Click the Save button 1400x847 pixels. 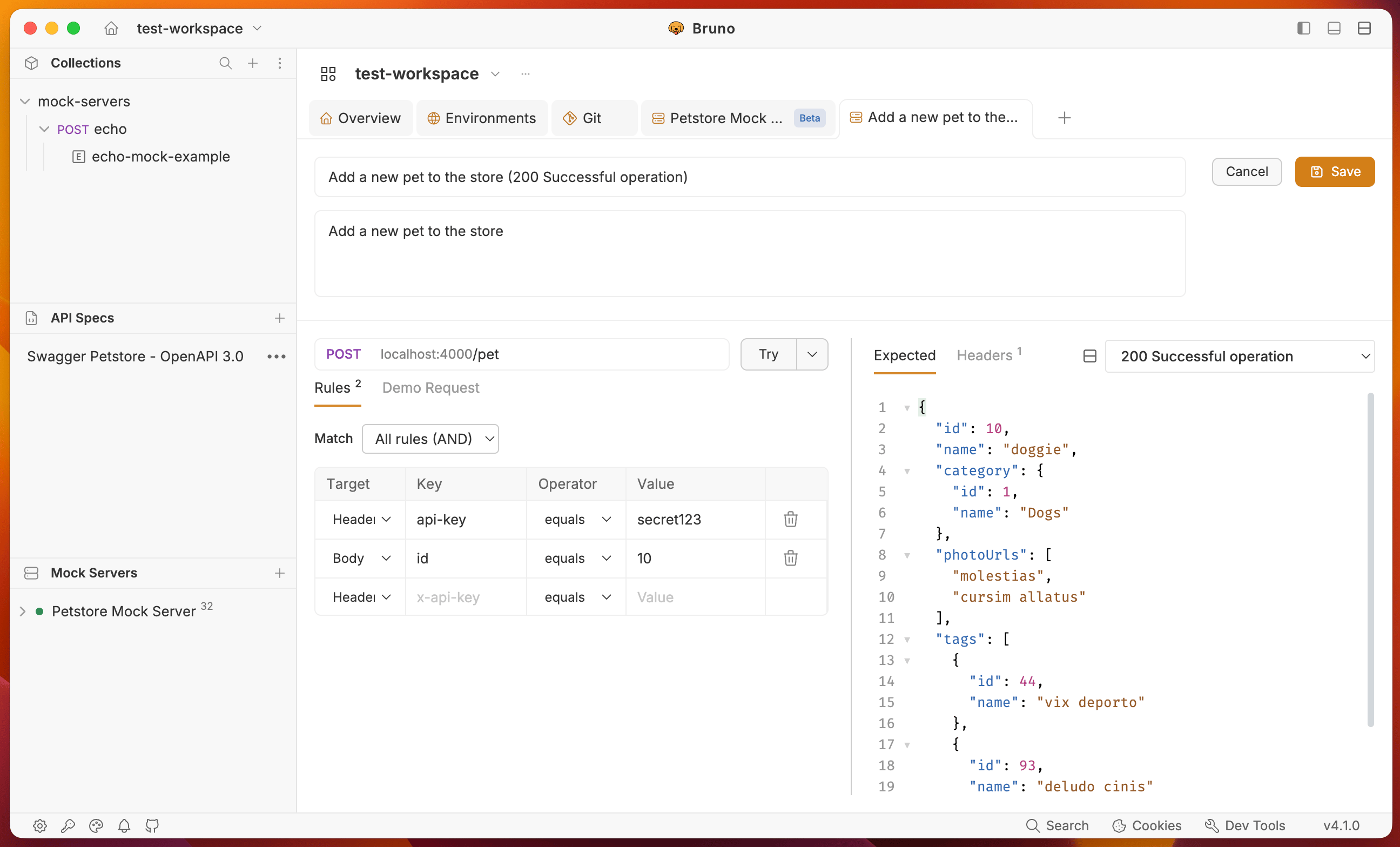coord(1335,171)
